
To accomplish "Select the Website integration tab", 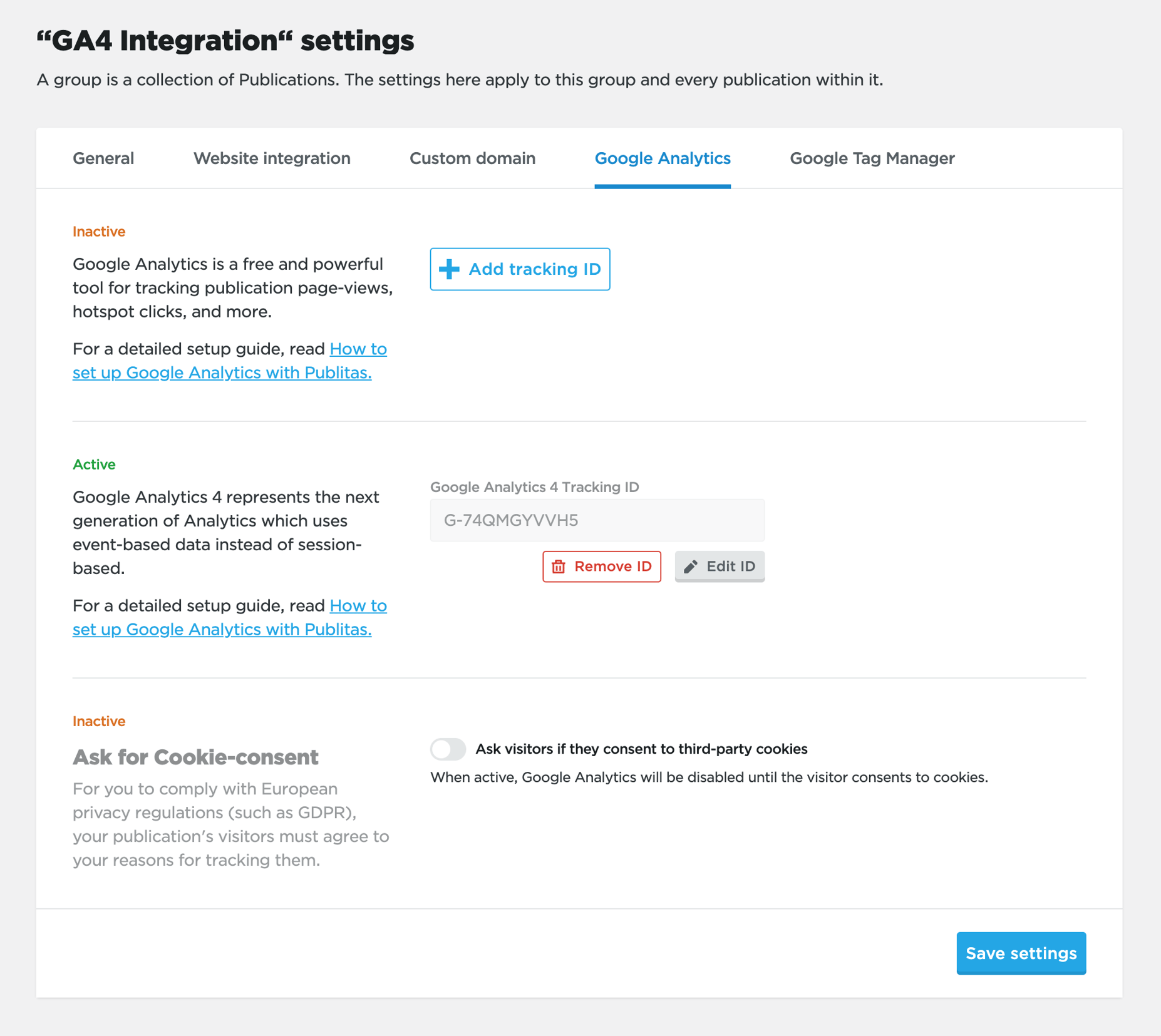I will click(271, 158).
